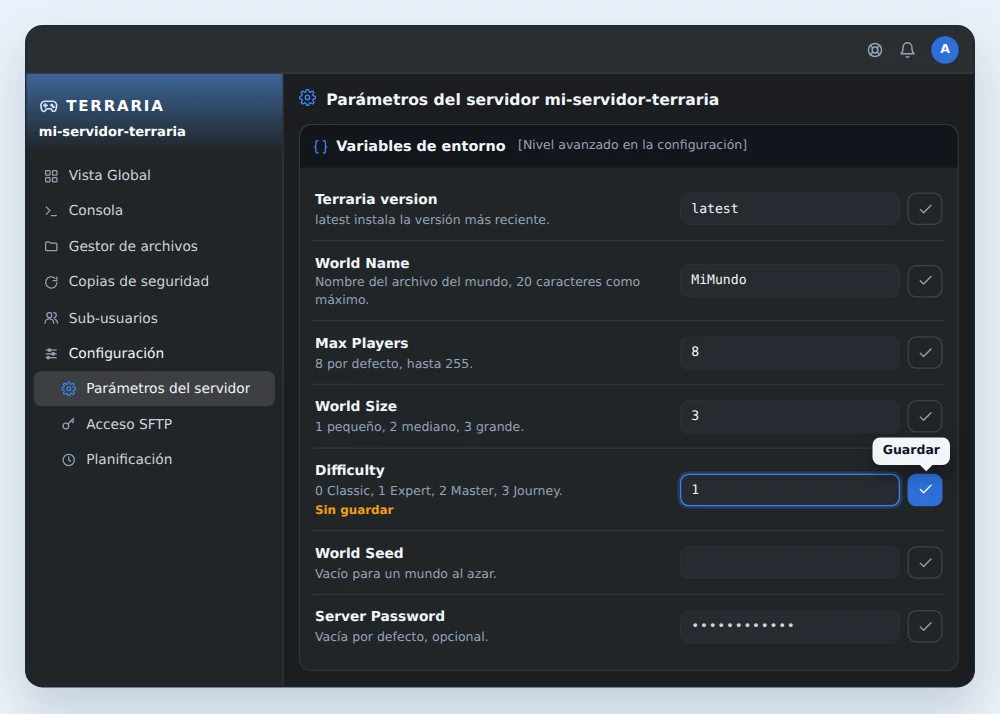Focus the Difficulty input field
The image size is (1000, 714).
(x=790, y=490)
